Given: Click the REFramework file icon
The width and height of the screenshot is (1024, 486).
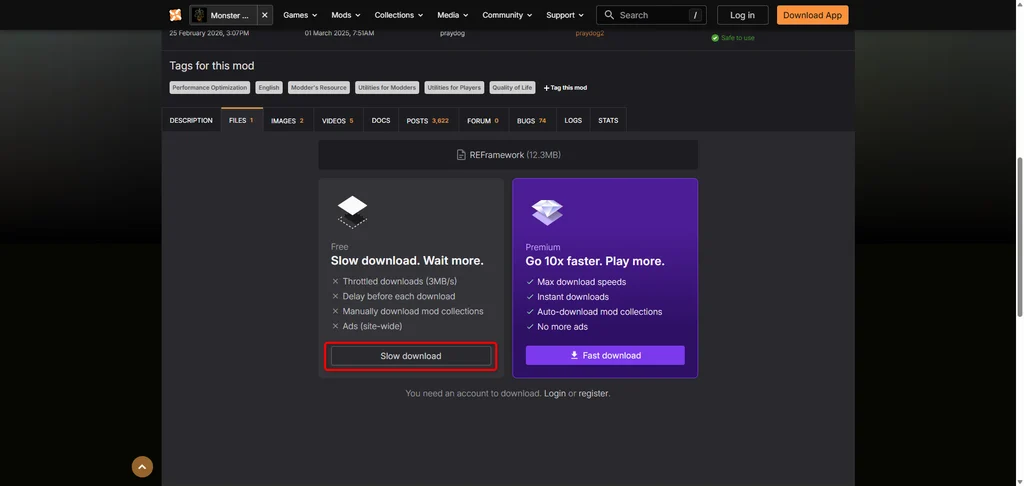Looking at the screenshot, I should tap(461, 155).
